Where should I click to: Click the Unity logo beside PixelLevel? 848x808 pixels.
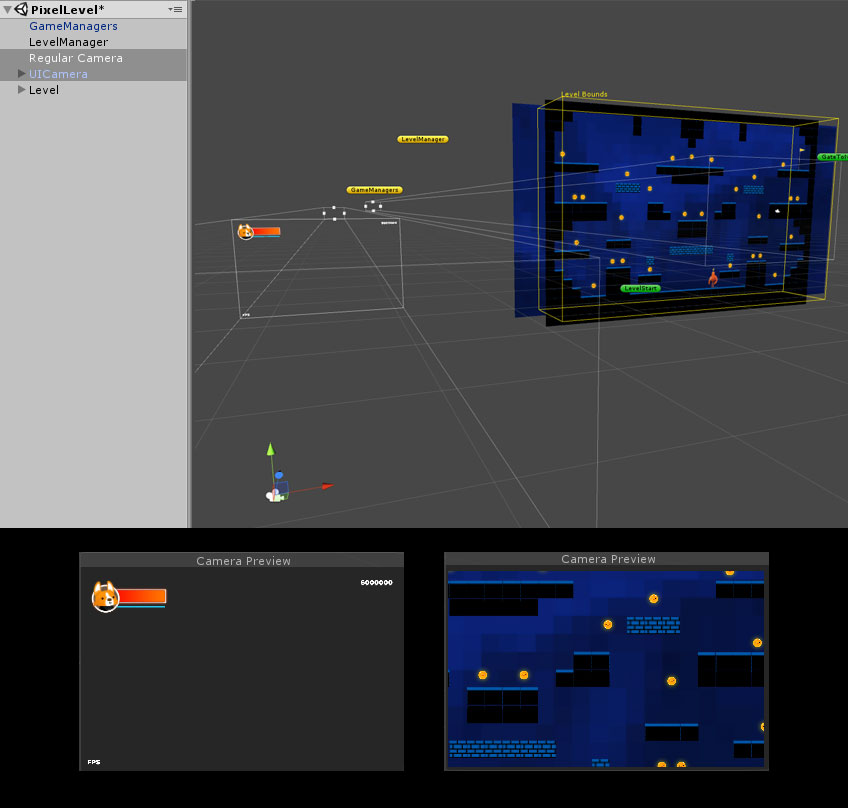pyautogui.click(x=21, y=9)
